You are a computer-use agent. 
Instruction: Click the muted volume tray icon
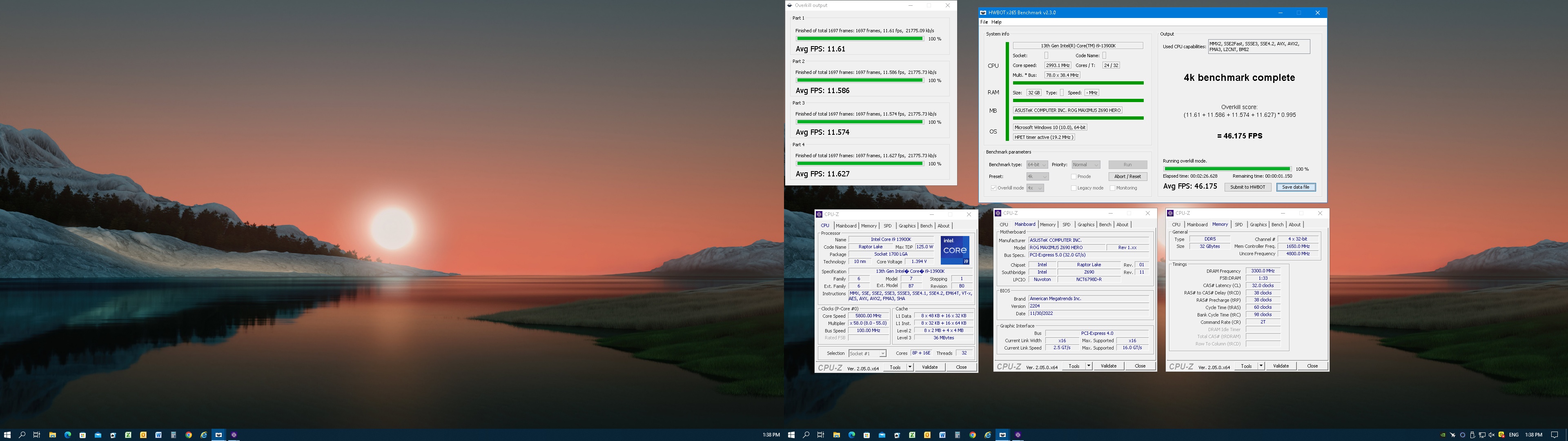(1491, 435)
